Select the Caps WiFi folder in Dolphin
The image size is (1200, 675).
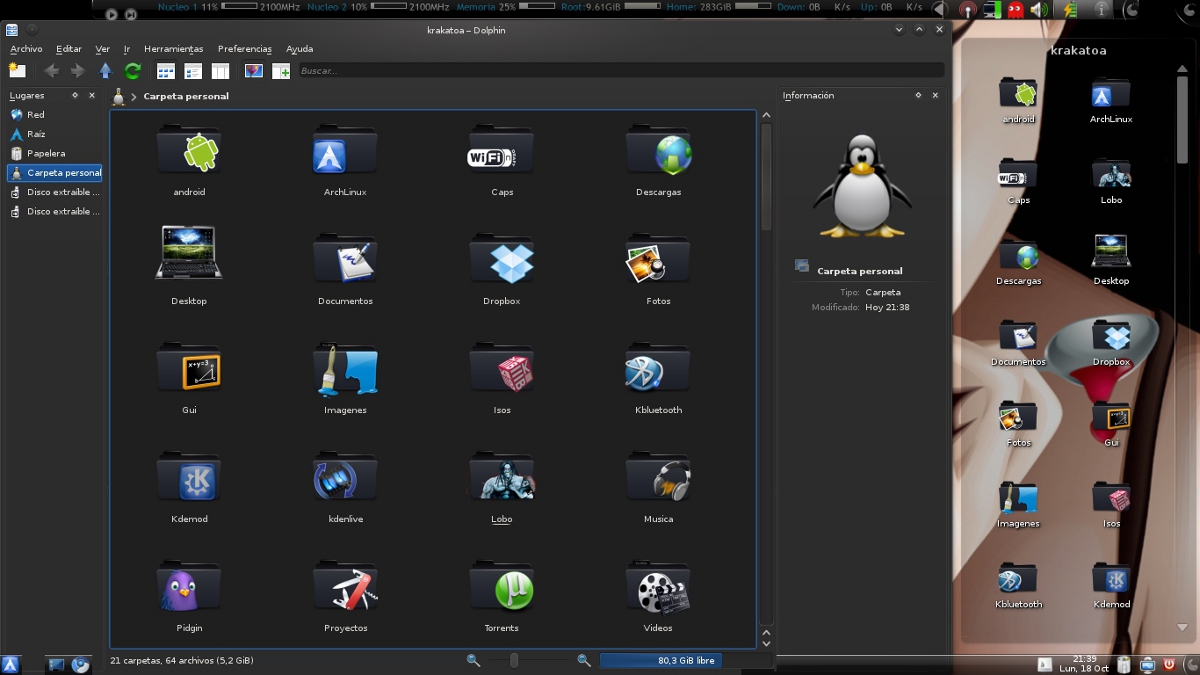pyautogui.click(x=502, y=160)
